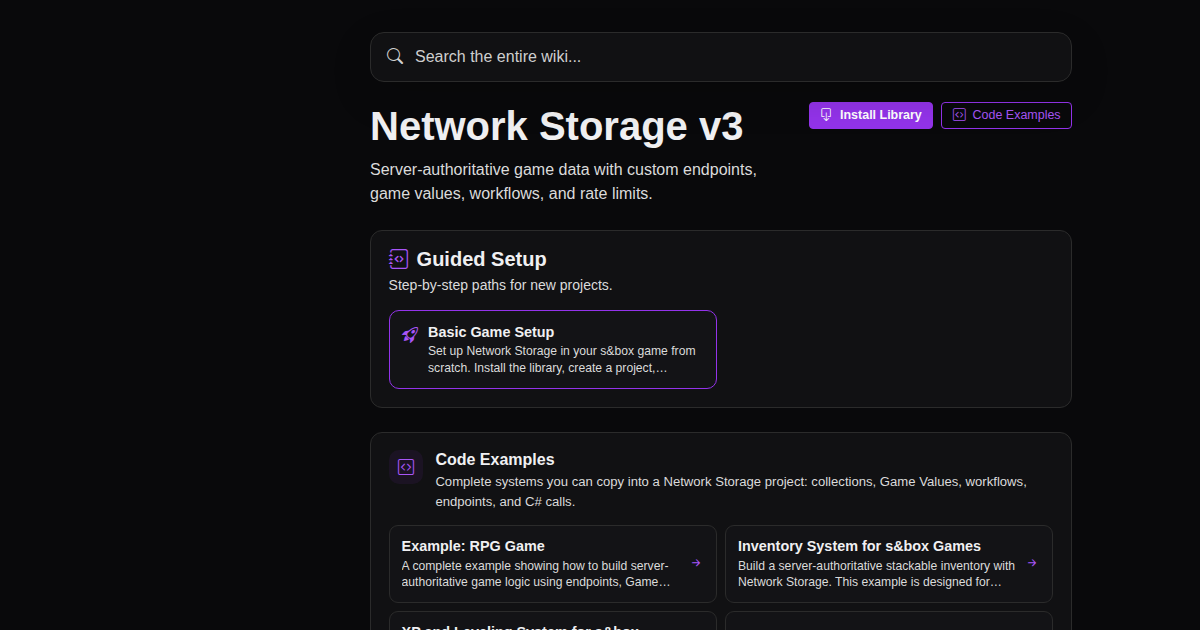Click the Install Library button
The width and height of the screenshot is (1200, 630).
click(871, 115)
